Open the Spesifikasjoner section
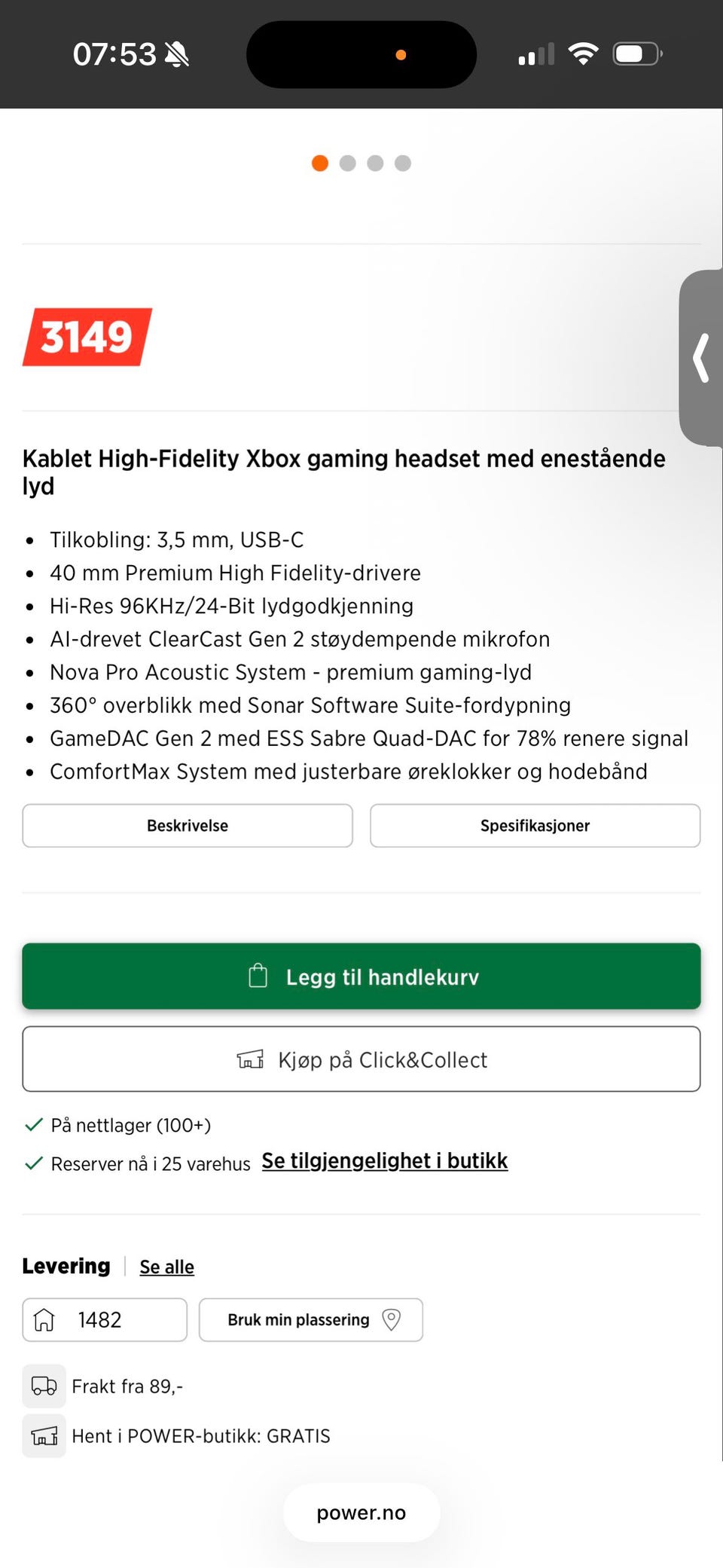Image resolution: width=723 pixels, height=1568 pixels. (535, 825)
